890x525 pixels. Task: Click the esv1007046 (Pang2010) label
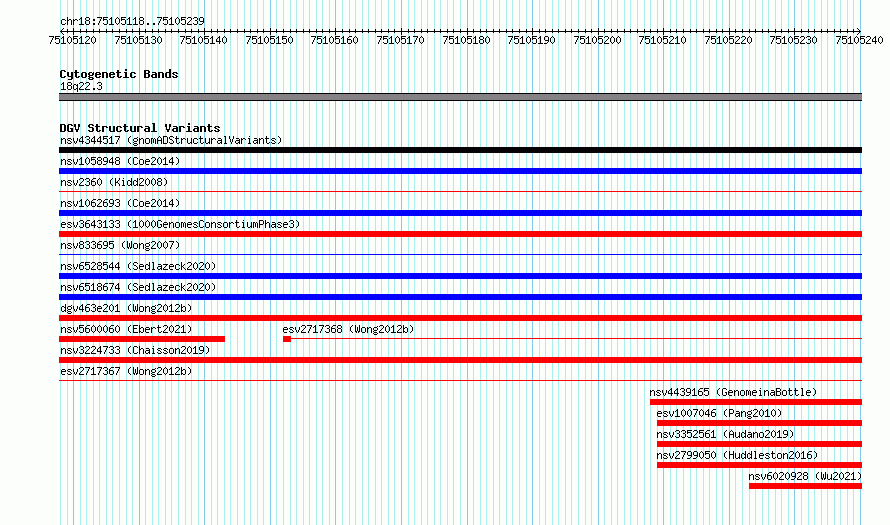(719, 413)
